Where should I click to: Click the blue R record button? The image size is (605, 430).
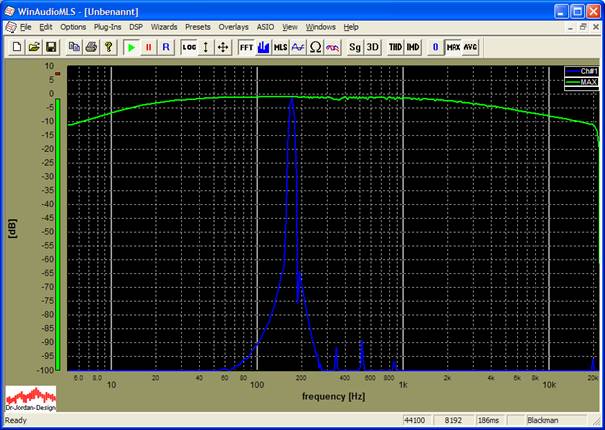coord(166,47)
